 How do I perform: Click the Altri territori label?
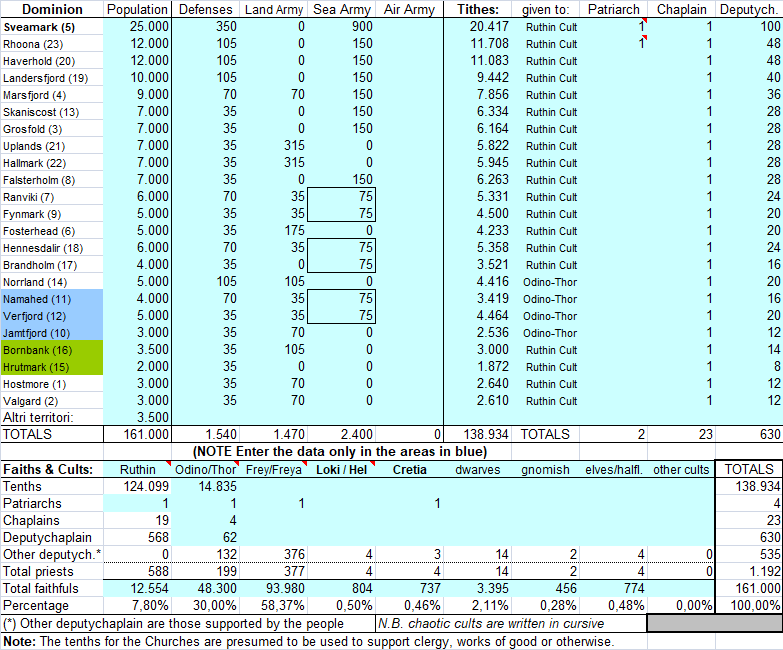pos(52,417)
